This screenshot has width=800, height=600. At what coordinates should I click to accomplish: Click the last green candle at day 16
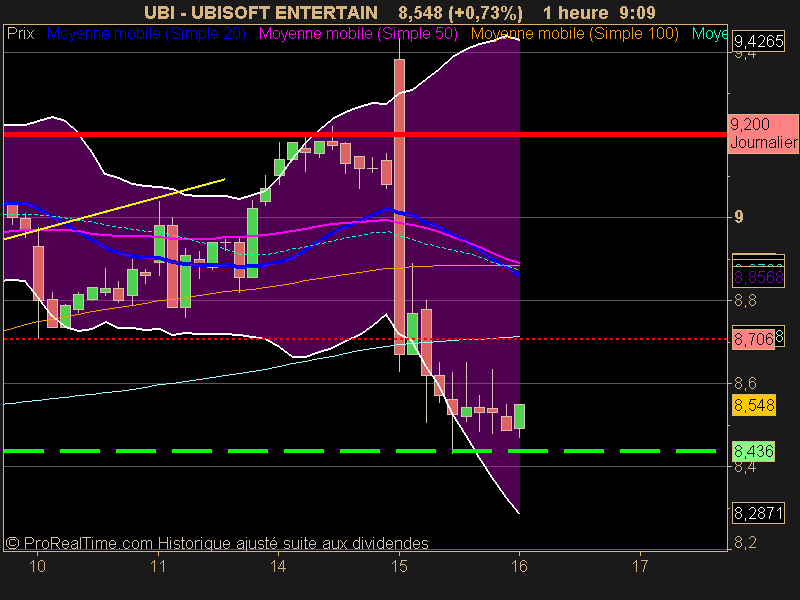519,416
